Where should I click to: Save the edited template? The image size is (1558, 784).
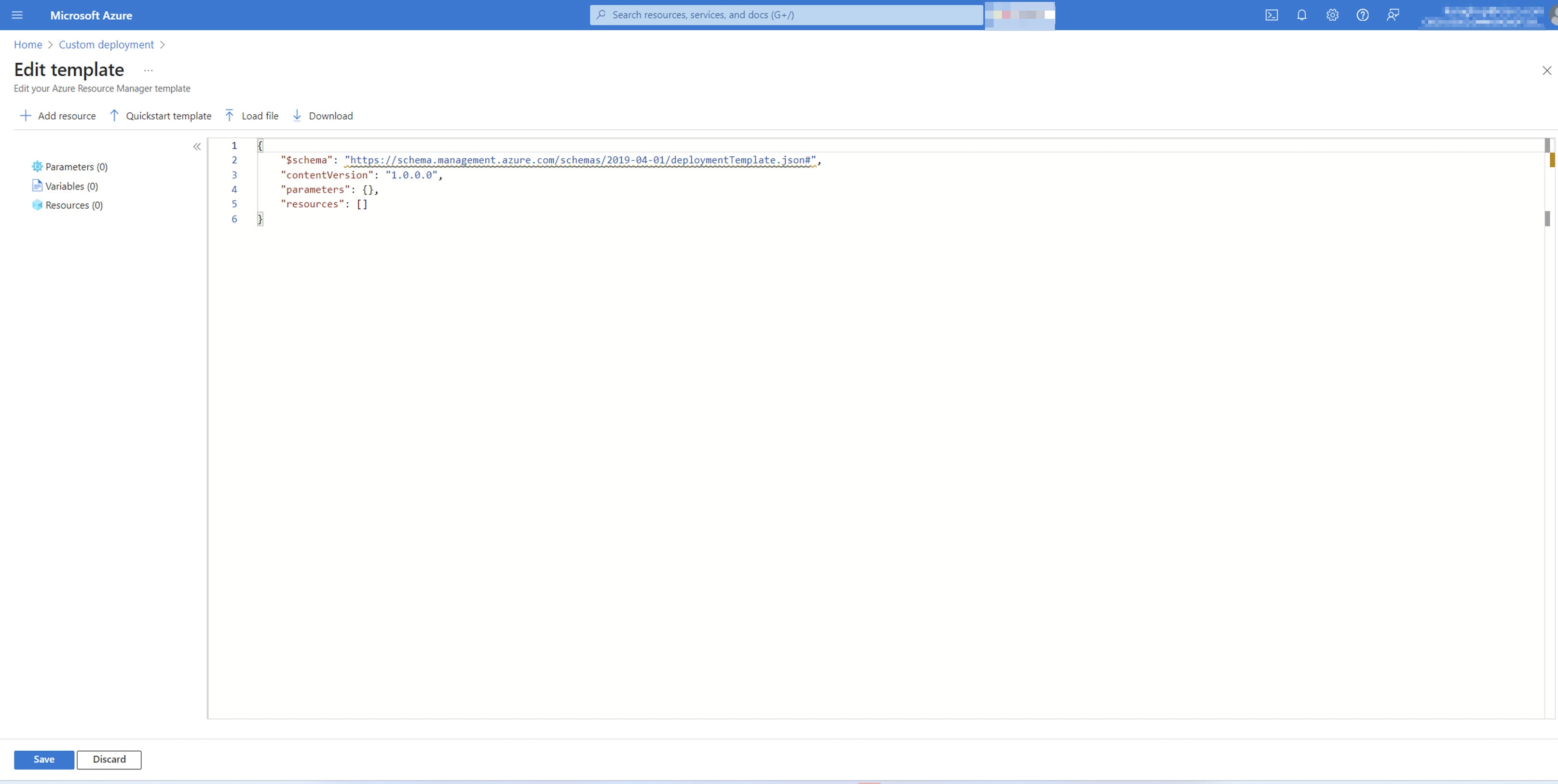(x=43, y=759)
